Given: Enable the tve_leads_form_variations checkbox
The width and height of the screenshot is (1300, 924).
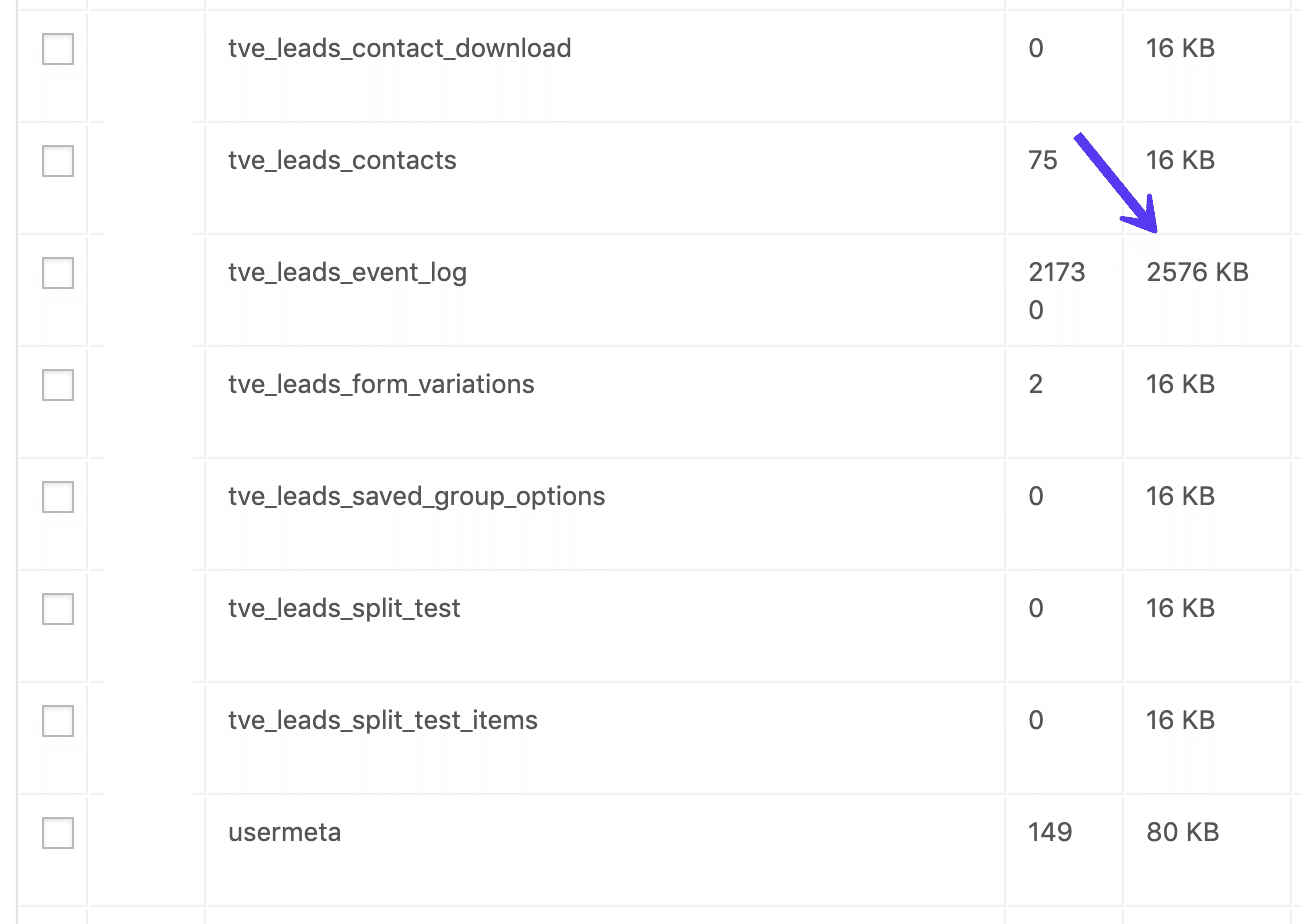Looking at the screenshot, I should 57,384.
